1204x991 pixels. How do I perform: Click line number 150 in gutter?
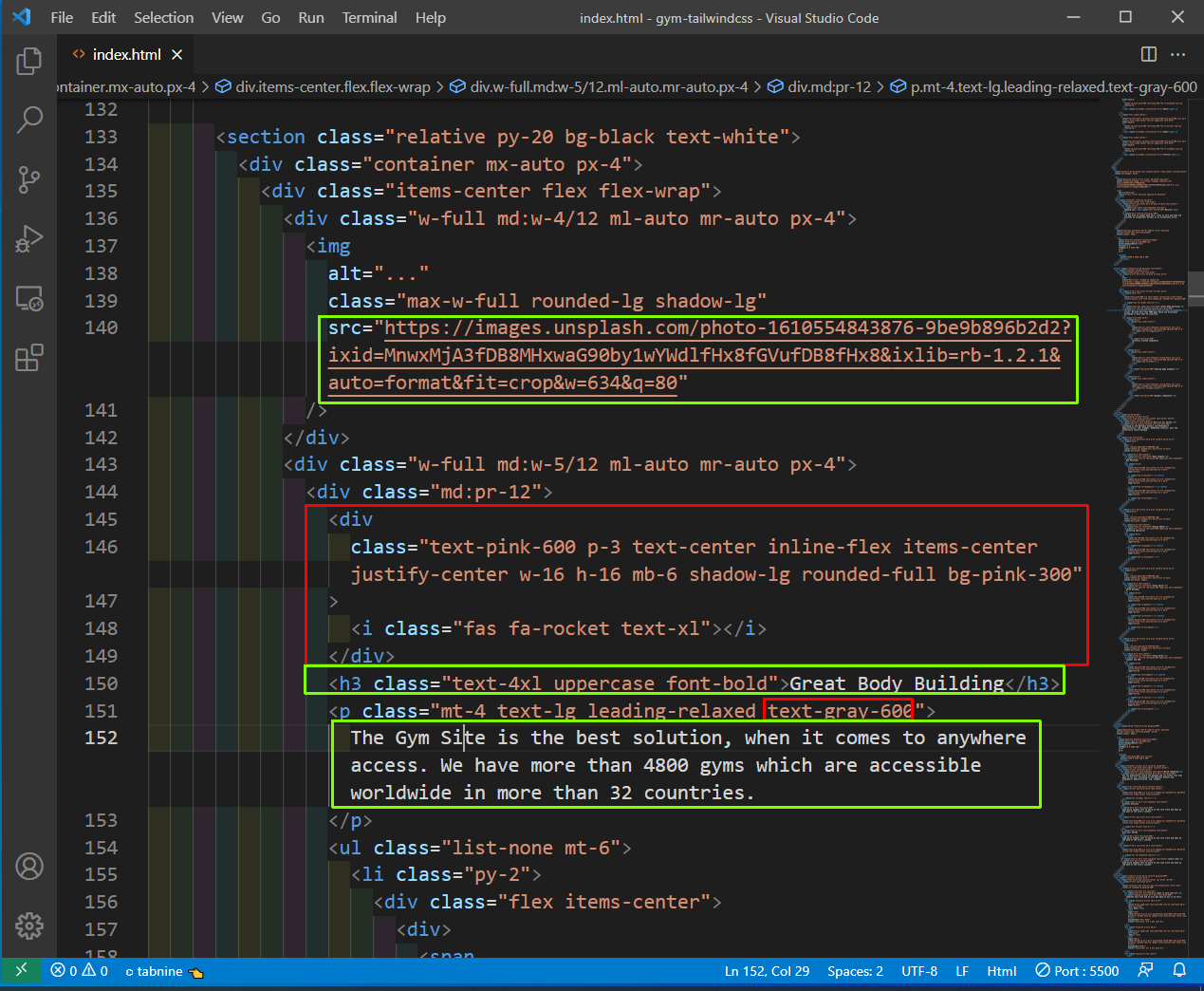(102, 683)
